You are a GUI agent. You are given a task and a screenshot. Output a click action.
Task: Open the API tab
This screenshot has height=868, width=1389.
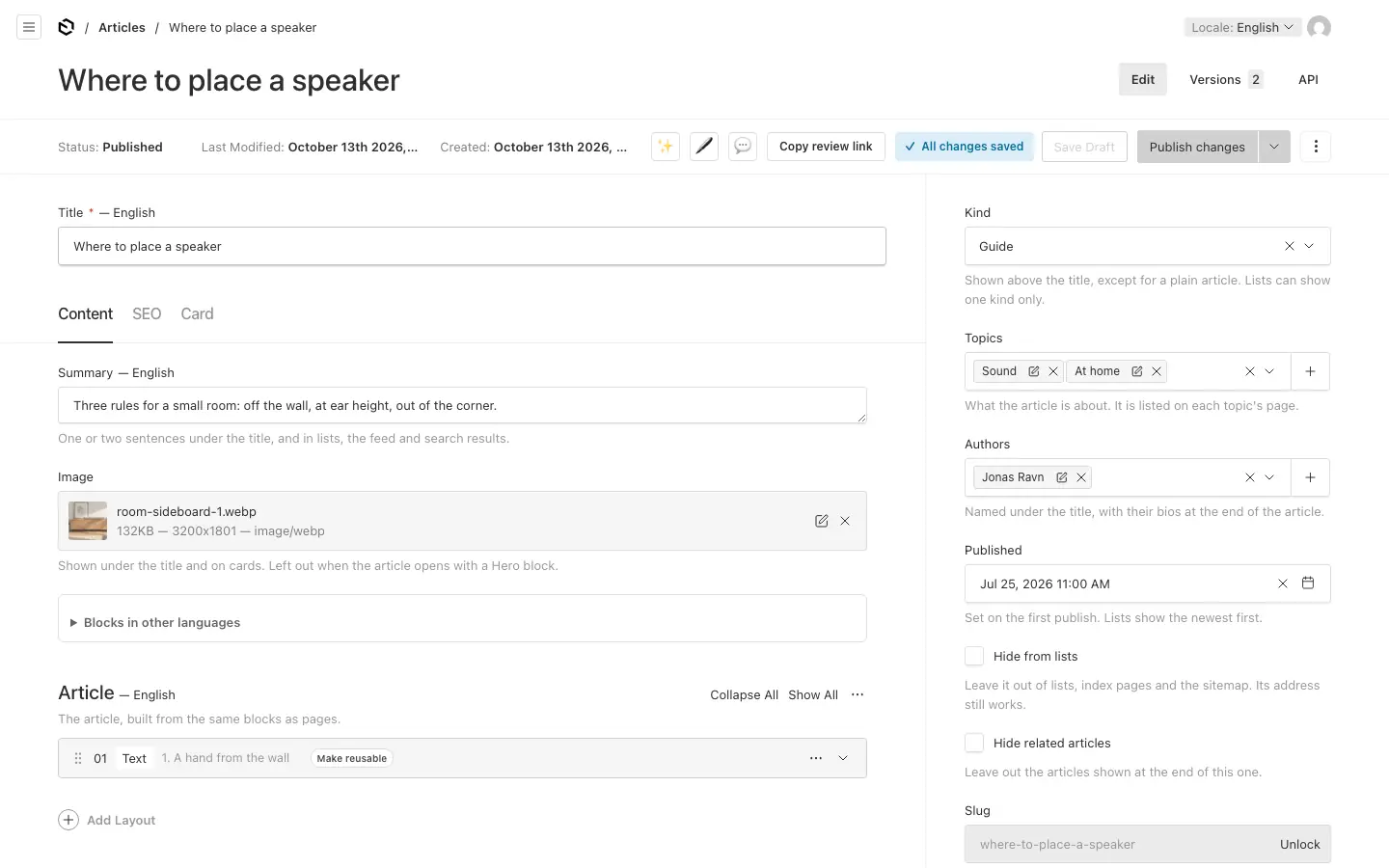coord(1308,79)
